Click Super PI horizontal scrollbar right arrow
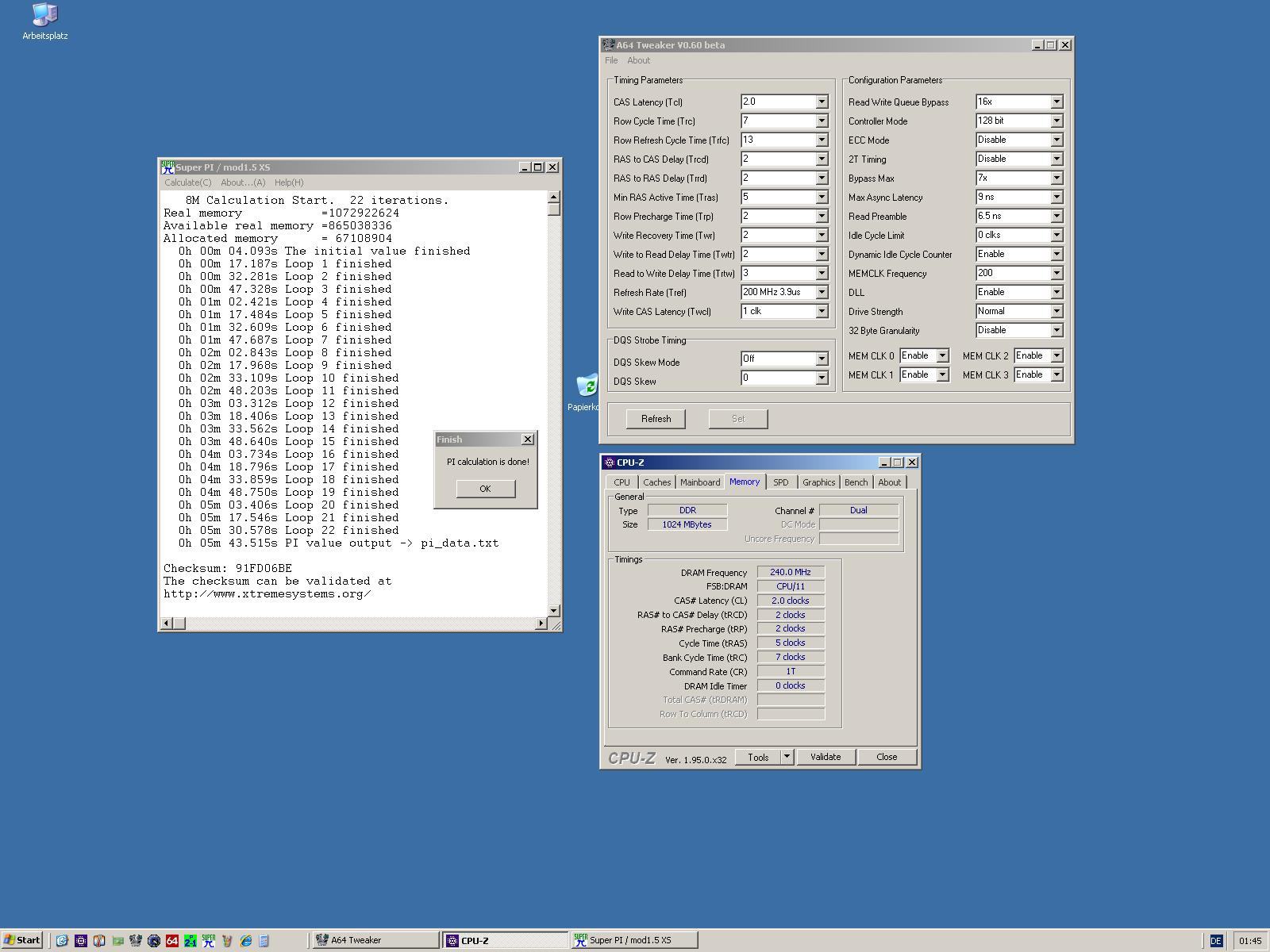The height and width of the screenshot is (952, 1270). [541, 624]
